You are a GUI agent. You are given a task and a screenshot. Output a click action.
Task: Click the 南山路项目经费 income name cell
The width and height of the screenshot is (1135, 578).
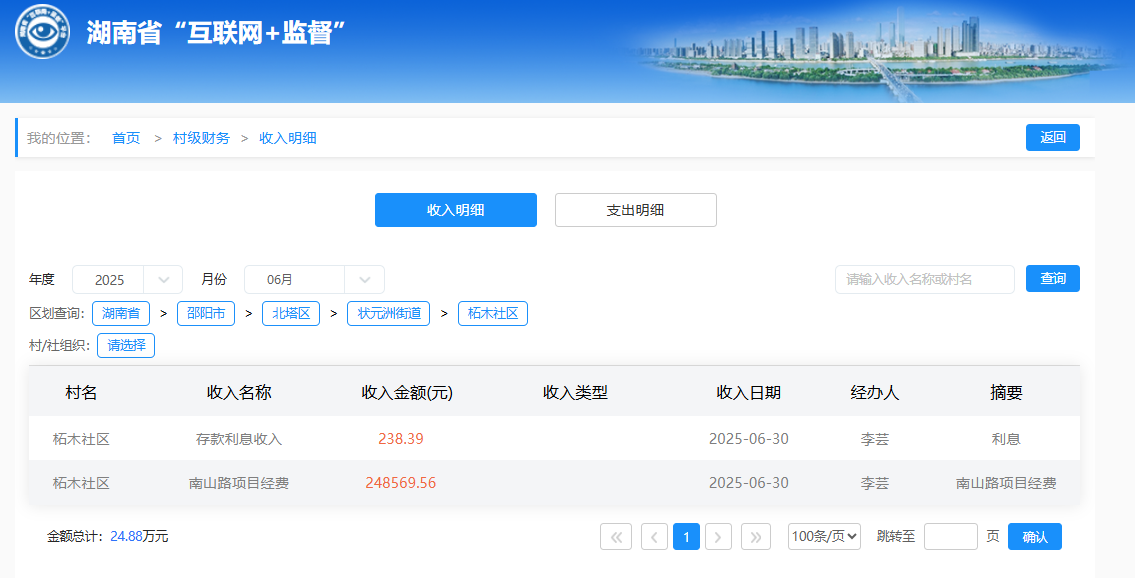[x=239, y=483]
